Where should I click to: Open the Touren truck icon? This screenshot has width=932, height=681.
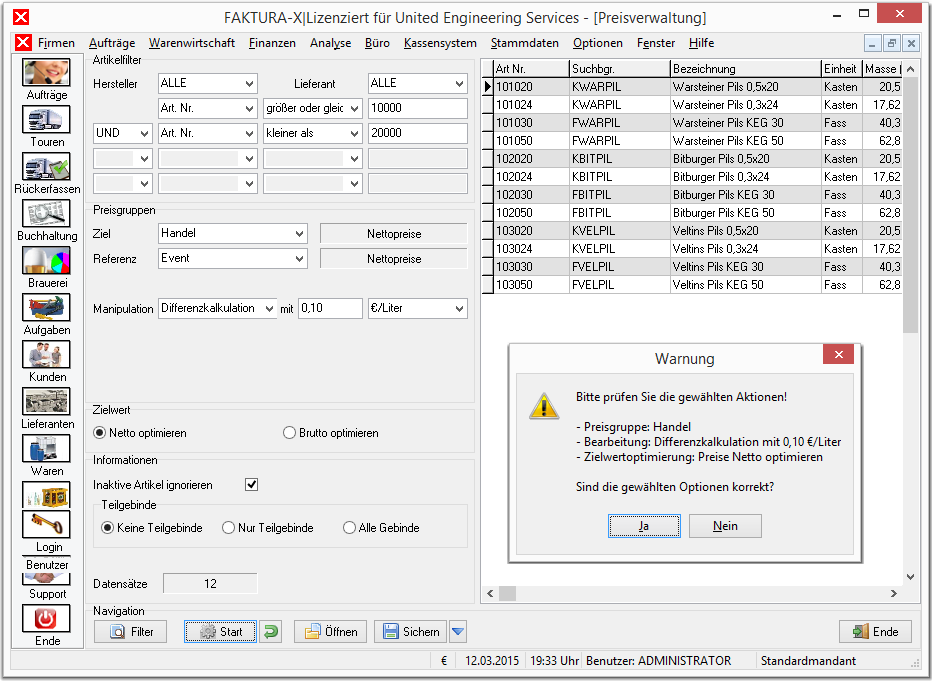pos(46,119)
